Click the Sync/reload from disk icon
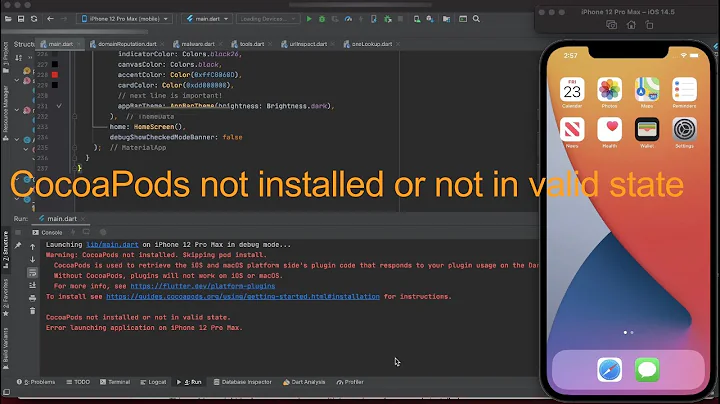This screenshot has width=720, height=404. 34,19
